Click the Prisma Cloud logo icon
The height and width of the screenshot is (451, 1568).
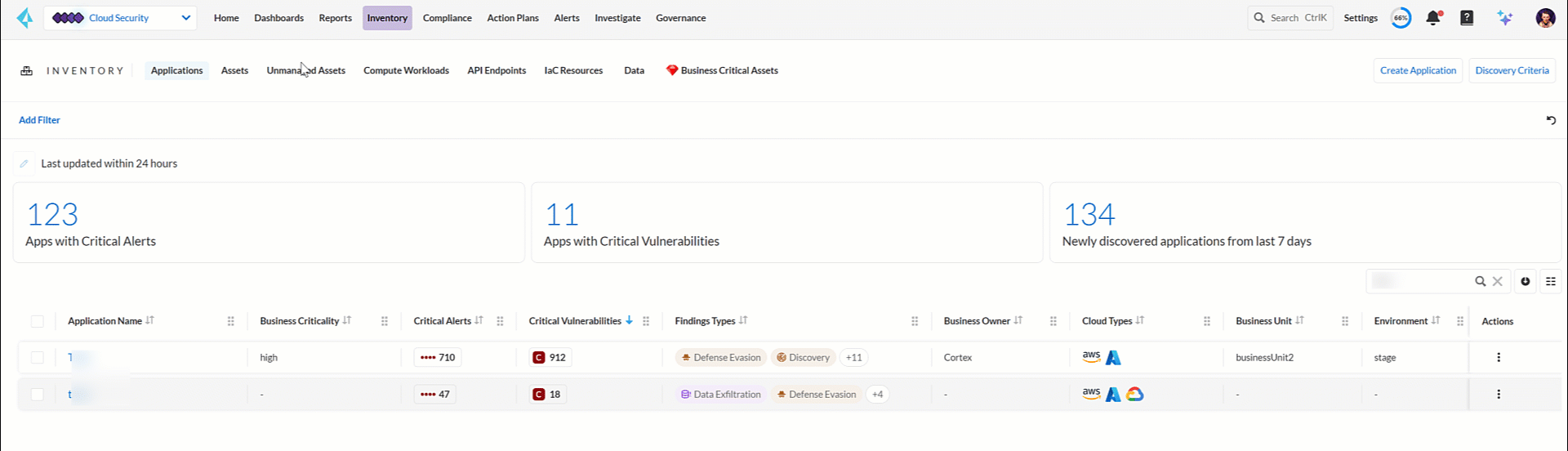(25, 18)
